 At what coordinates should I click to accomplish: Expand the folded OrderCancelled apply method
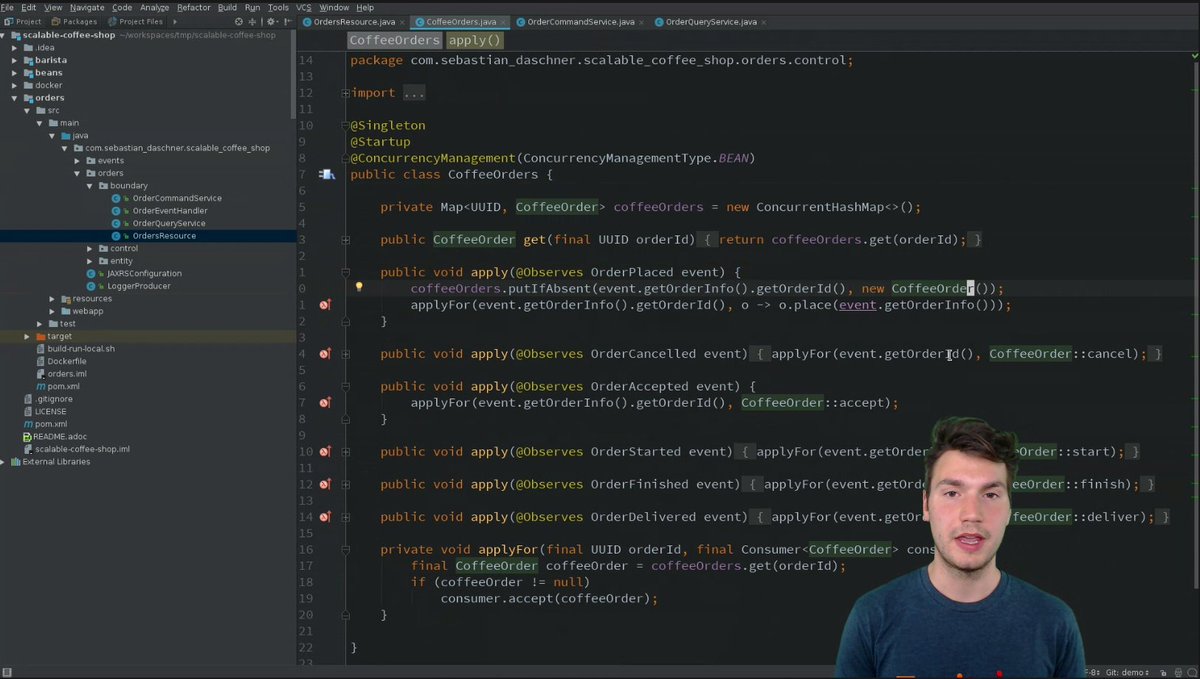tap(345, 353)
